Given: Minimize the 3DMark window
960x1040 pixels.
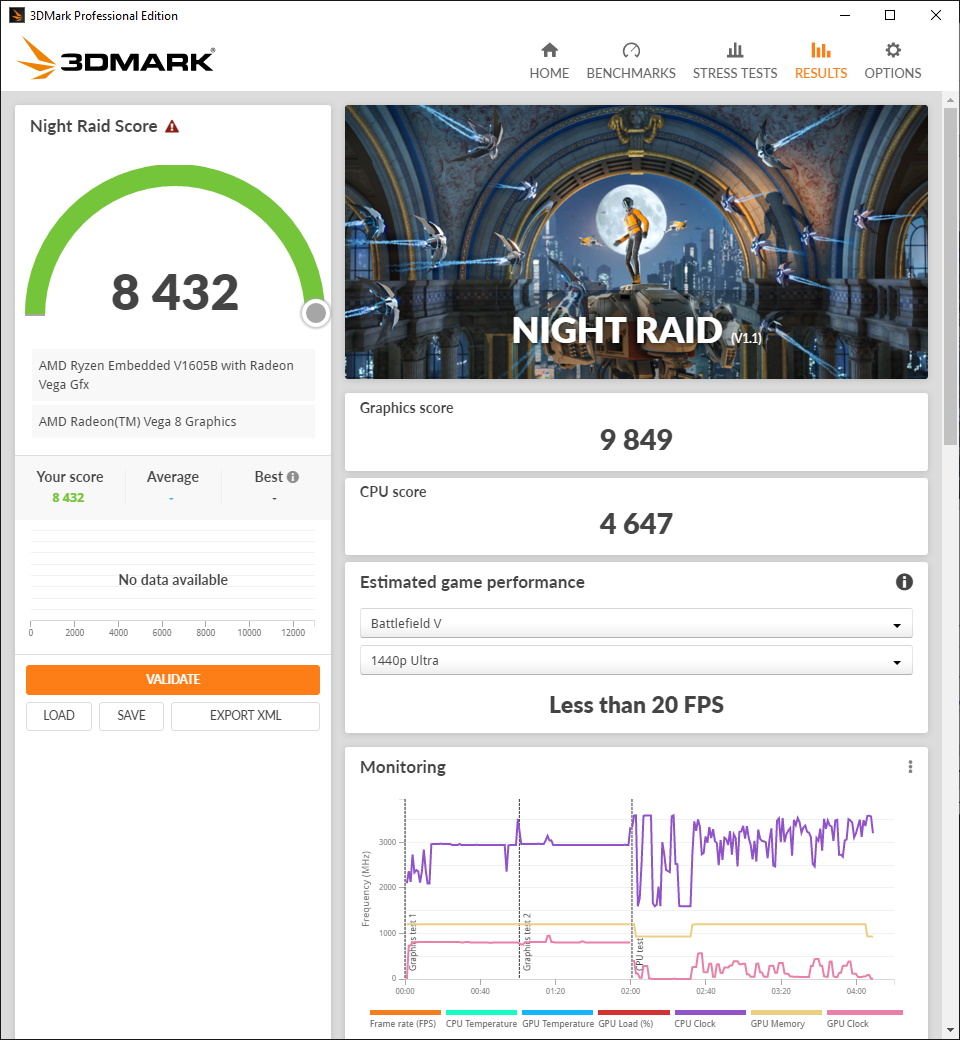Looking at the screenshot, I should [x=845, y=15].
